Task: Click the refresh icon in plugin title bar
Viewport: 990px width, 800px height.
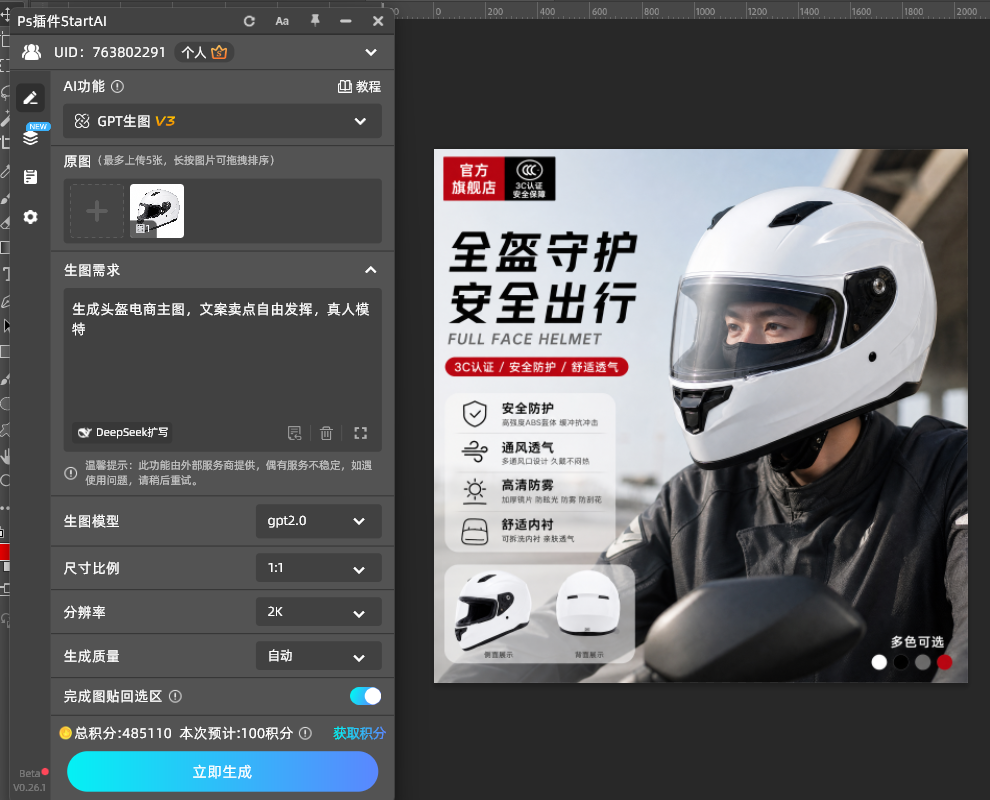Action: click(x=249, y=21)
